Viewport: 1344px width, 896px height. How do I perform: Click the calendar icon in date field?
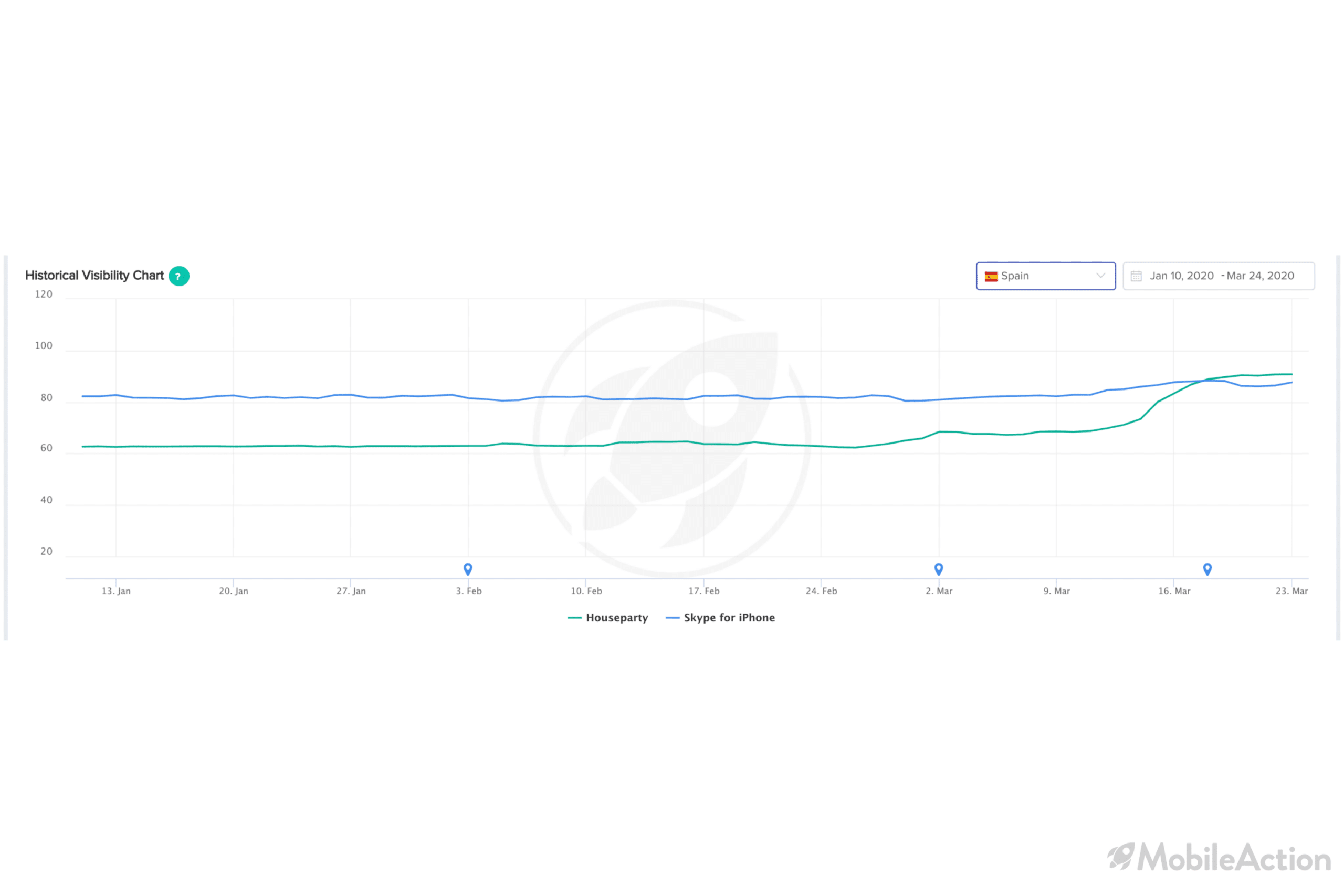click(x=1136, y=276)
